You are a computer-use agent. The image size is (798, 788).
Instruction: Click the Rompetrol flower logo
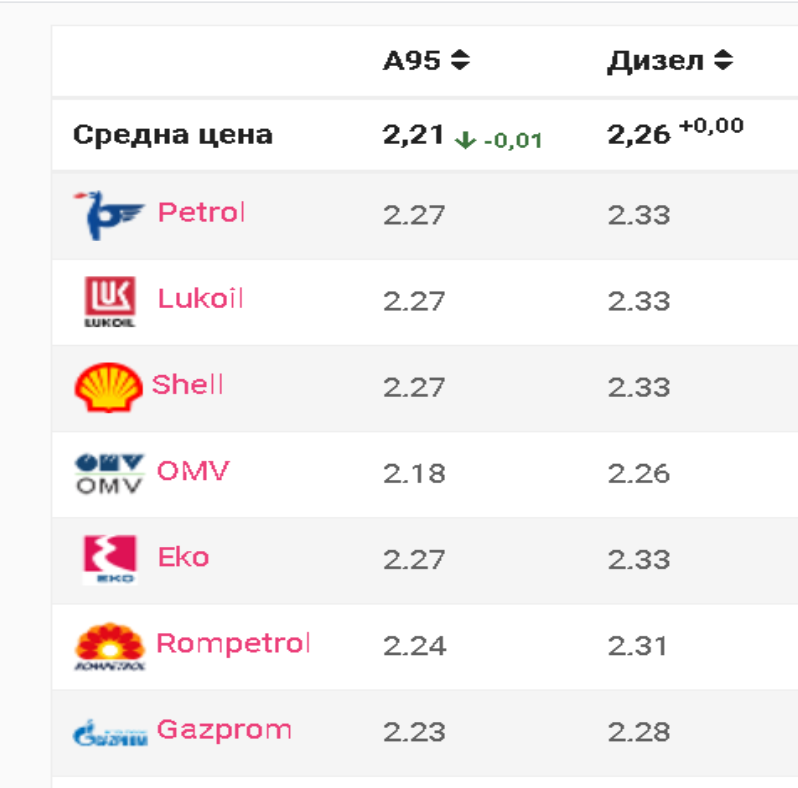pyautogui.click(x=110, y=645)
